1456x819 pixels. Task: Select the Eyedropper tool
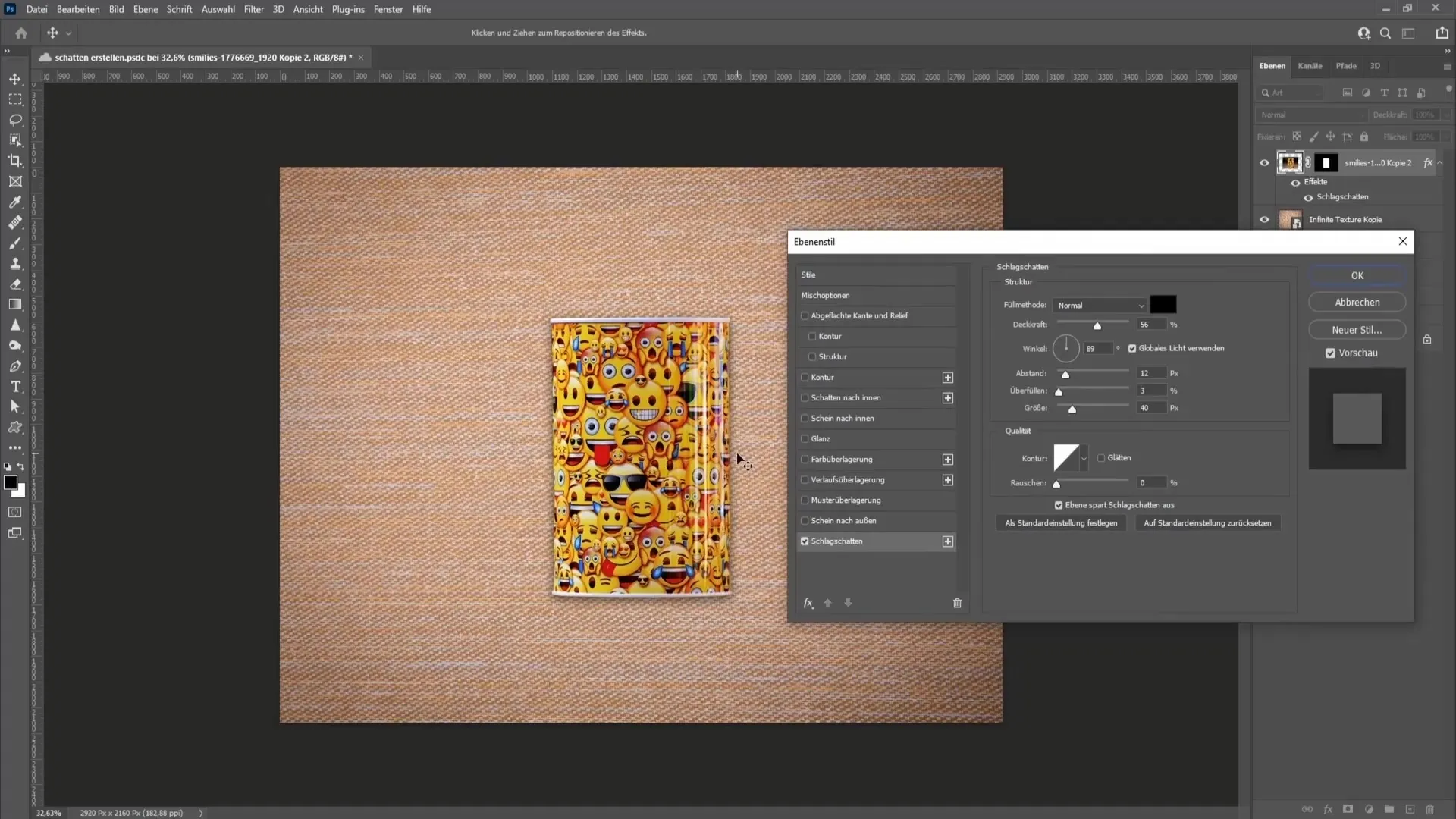tap(15, 201)
